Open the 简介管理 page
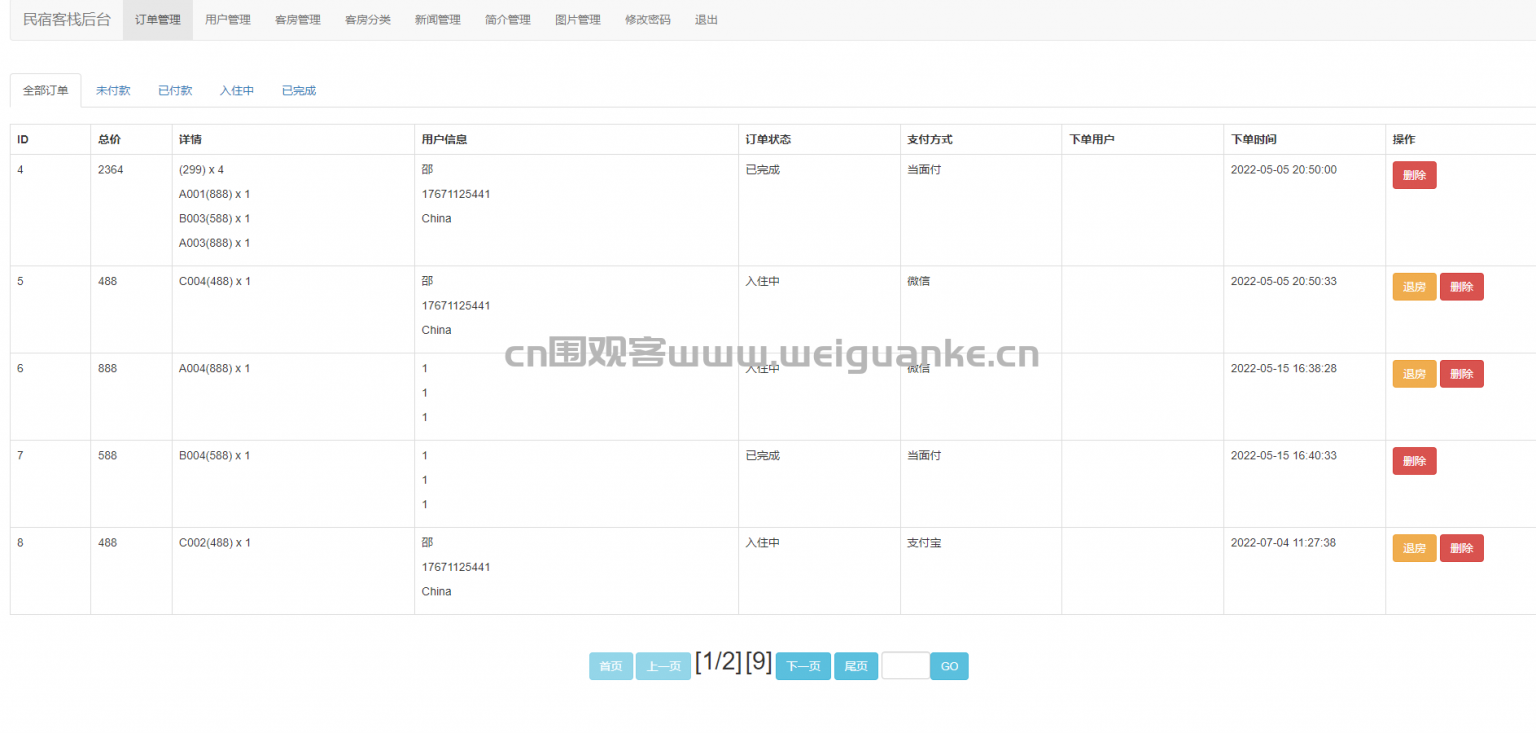This screenshot has width=1536, height=733. pos(508,20)
